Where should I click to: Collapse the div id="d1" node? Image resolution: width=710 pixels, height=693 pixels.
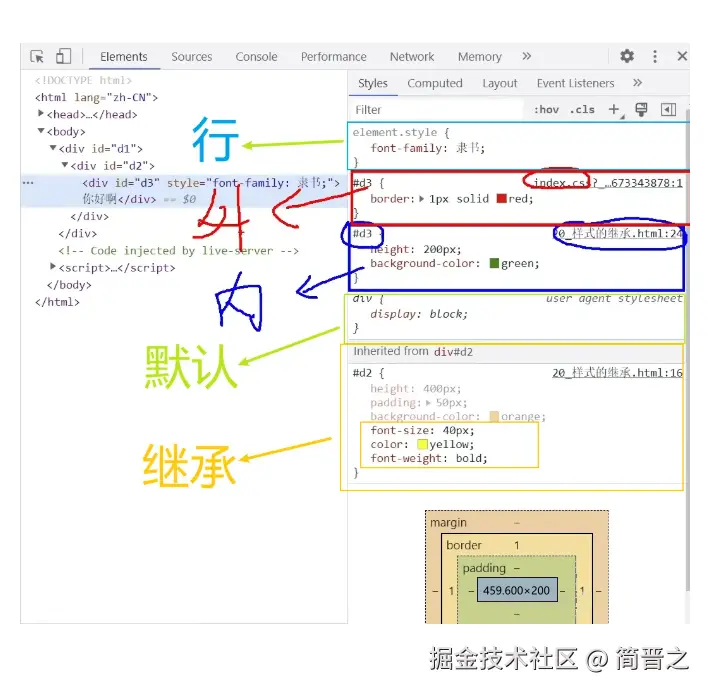tap(53, 148)
